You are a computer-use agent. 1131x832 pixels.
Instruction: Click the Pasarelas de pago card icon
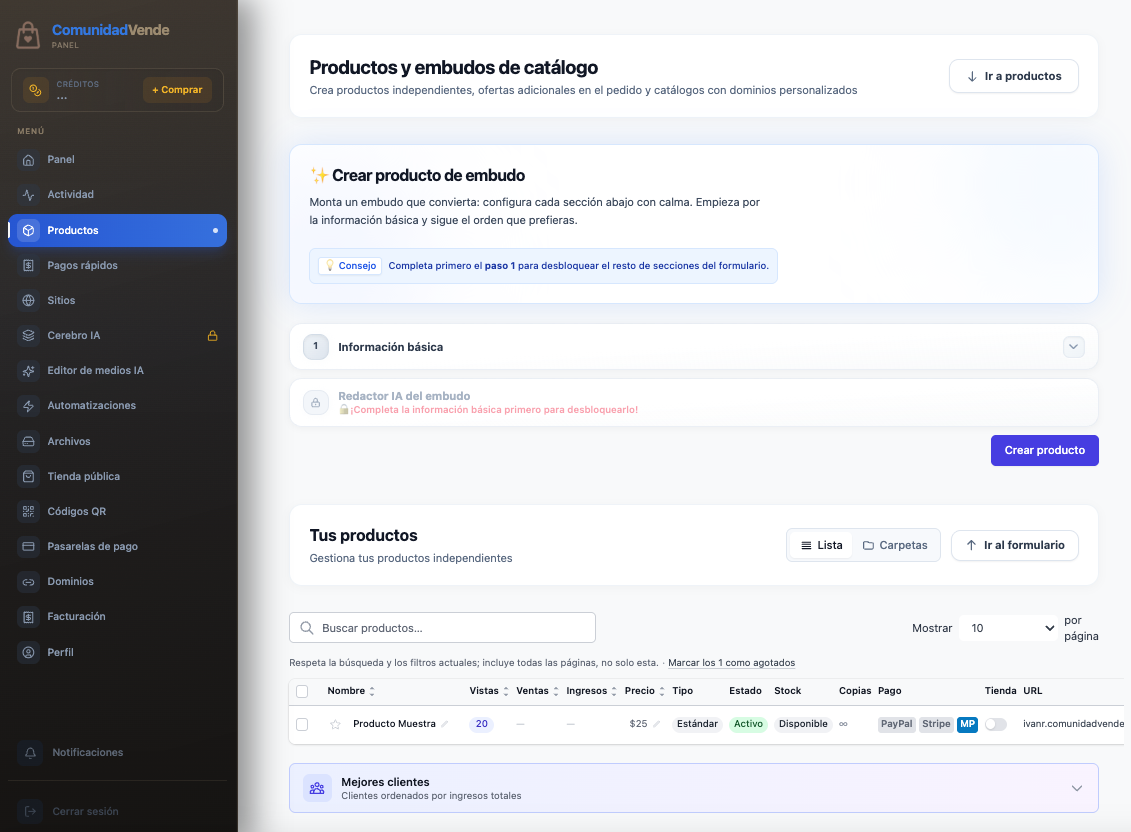click(x=28, y=546)
